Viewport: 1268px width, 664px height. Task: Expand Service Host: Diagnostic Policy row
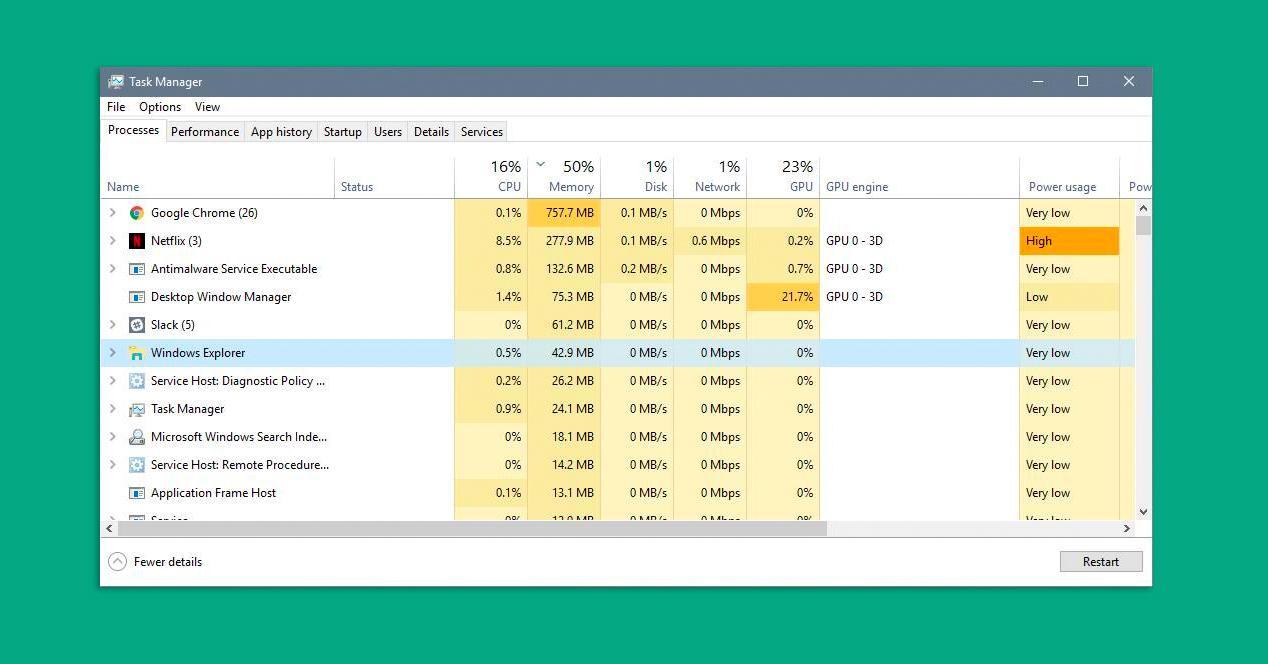[112, 381]
